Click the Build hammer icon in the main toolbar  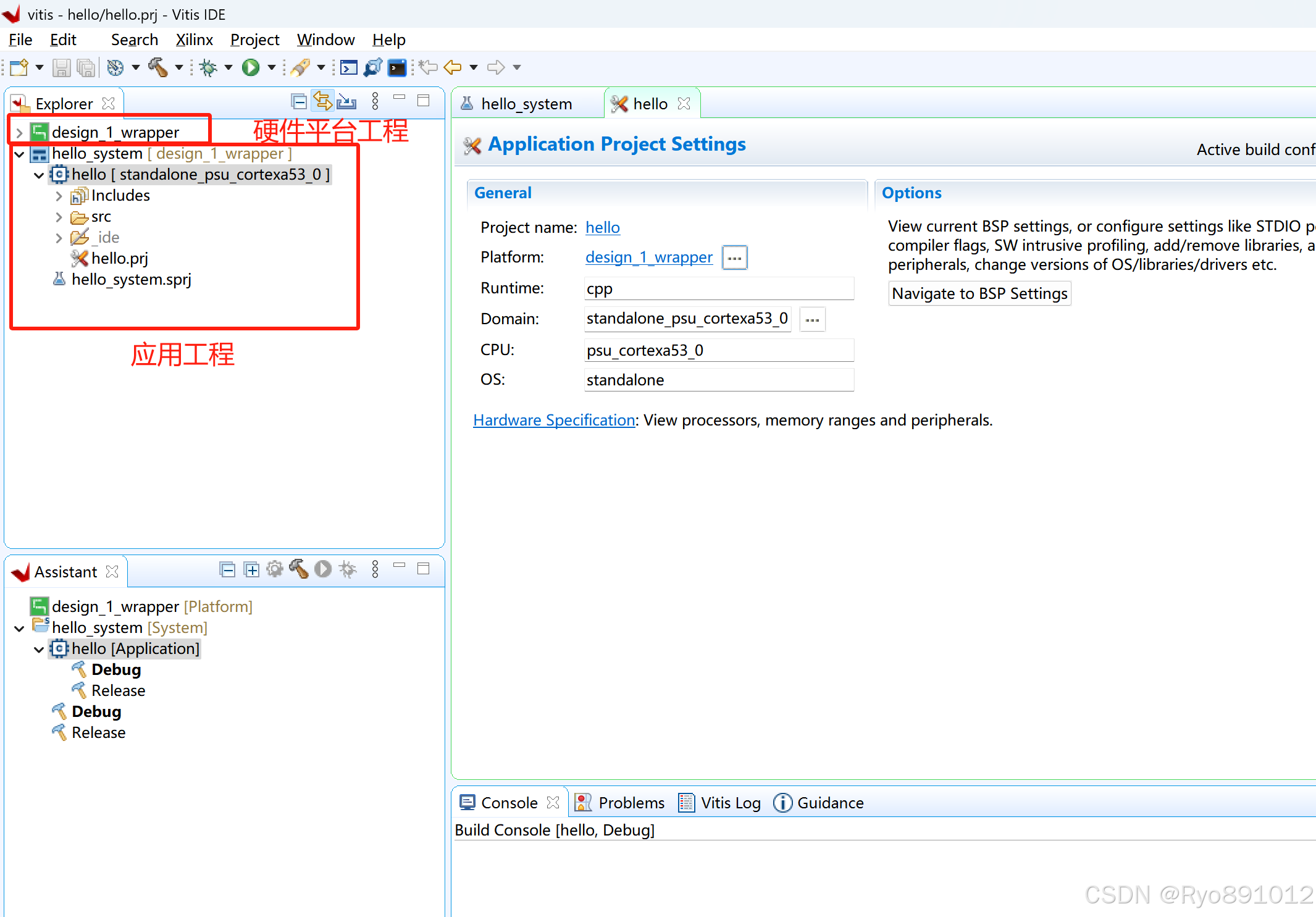(158, 67)
